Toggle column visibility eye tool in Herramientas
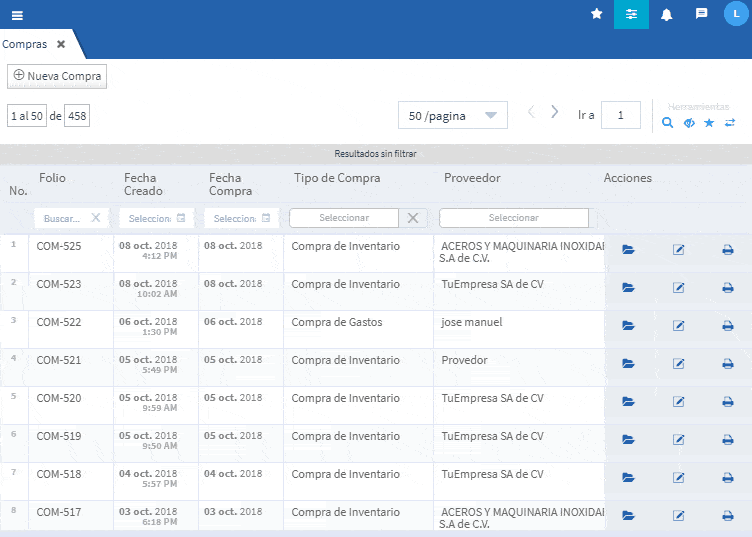Screen dimensions: 752x537 coord(689,123)
